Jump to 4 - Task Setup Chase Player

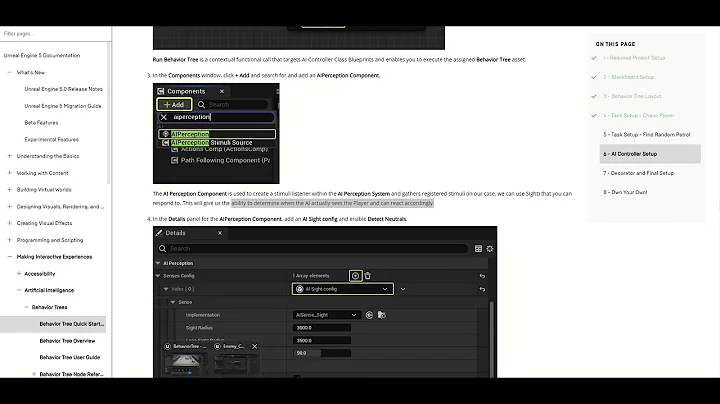click(639, 116)
